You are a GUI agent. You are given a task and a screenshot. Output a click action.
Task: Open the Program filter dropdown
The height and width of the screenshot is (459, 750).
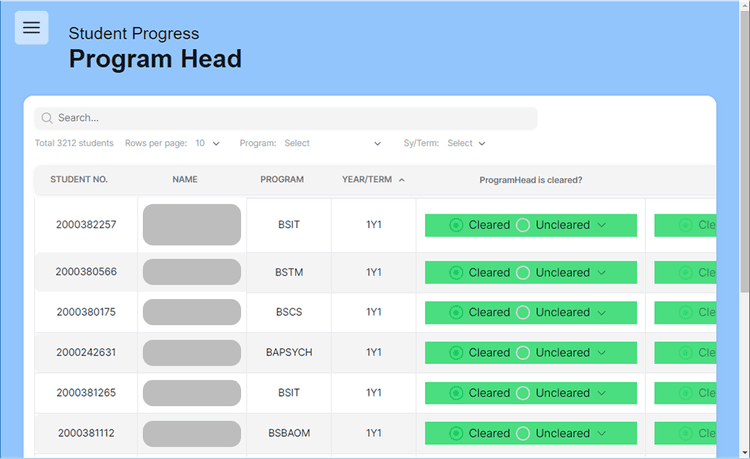point(332,143)
